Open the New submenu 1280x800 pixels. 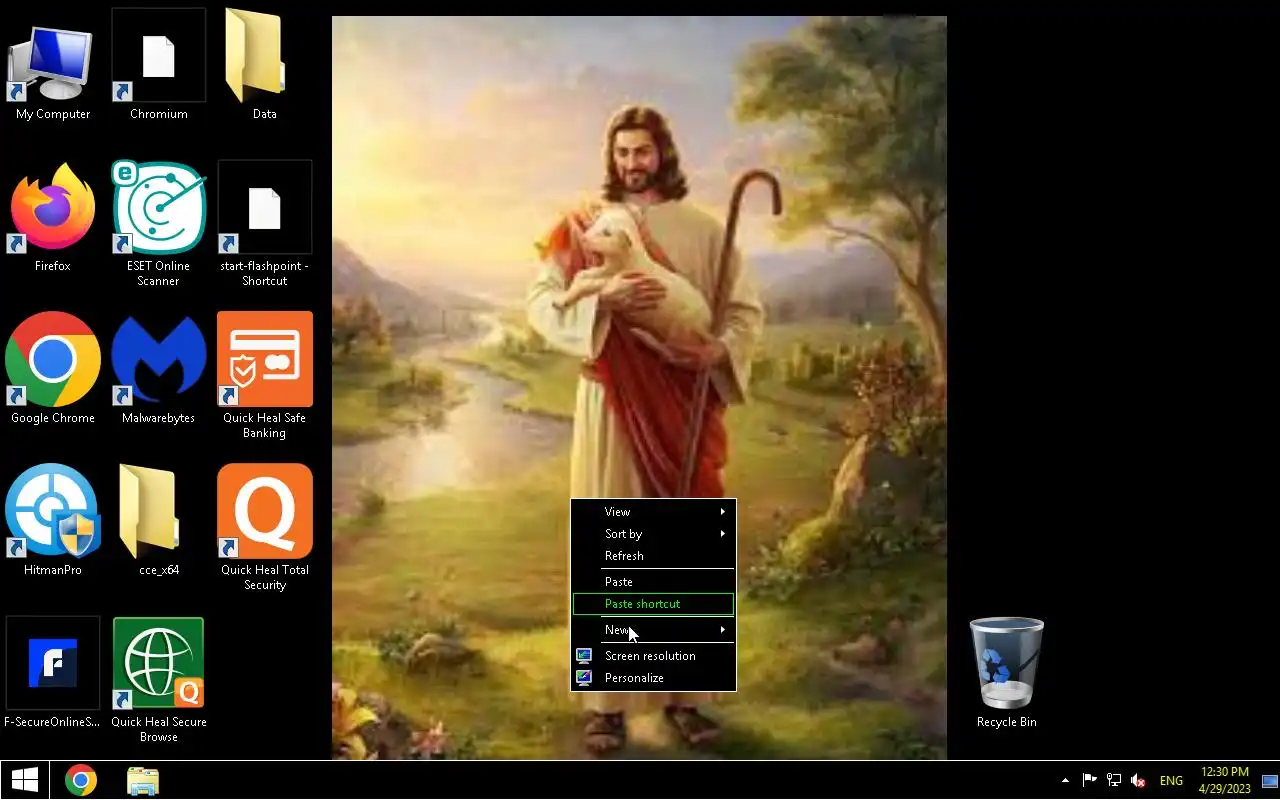tap(654, 630)
